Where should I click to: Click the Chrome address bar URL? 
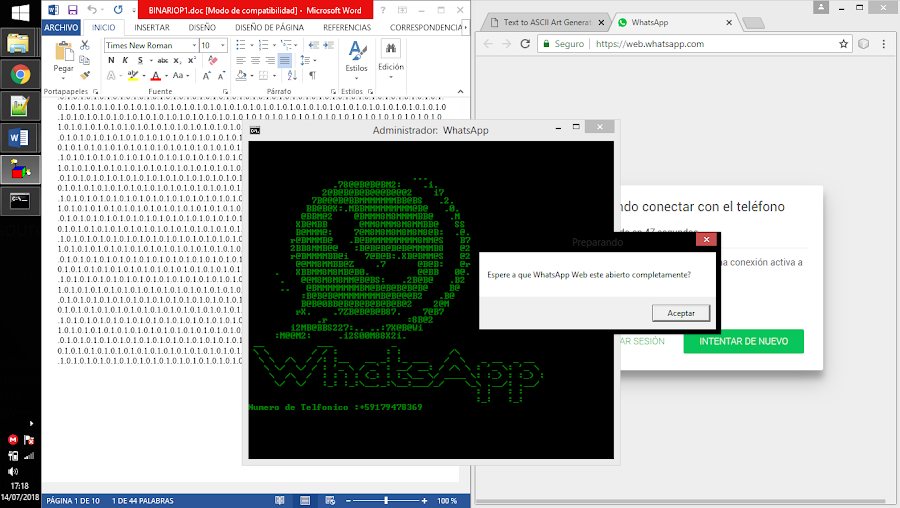pyautogui.click(x=649, y=44)
